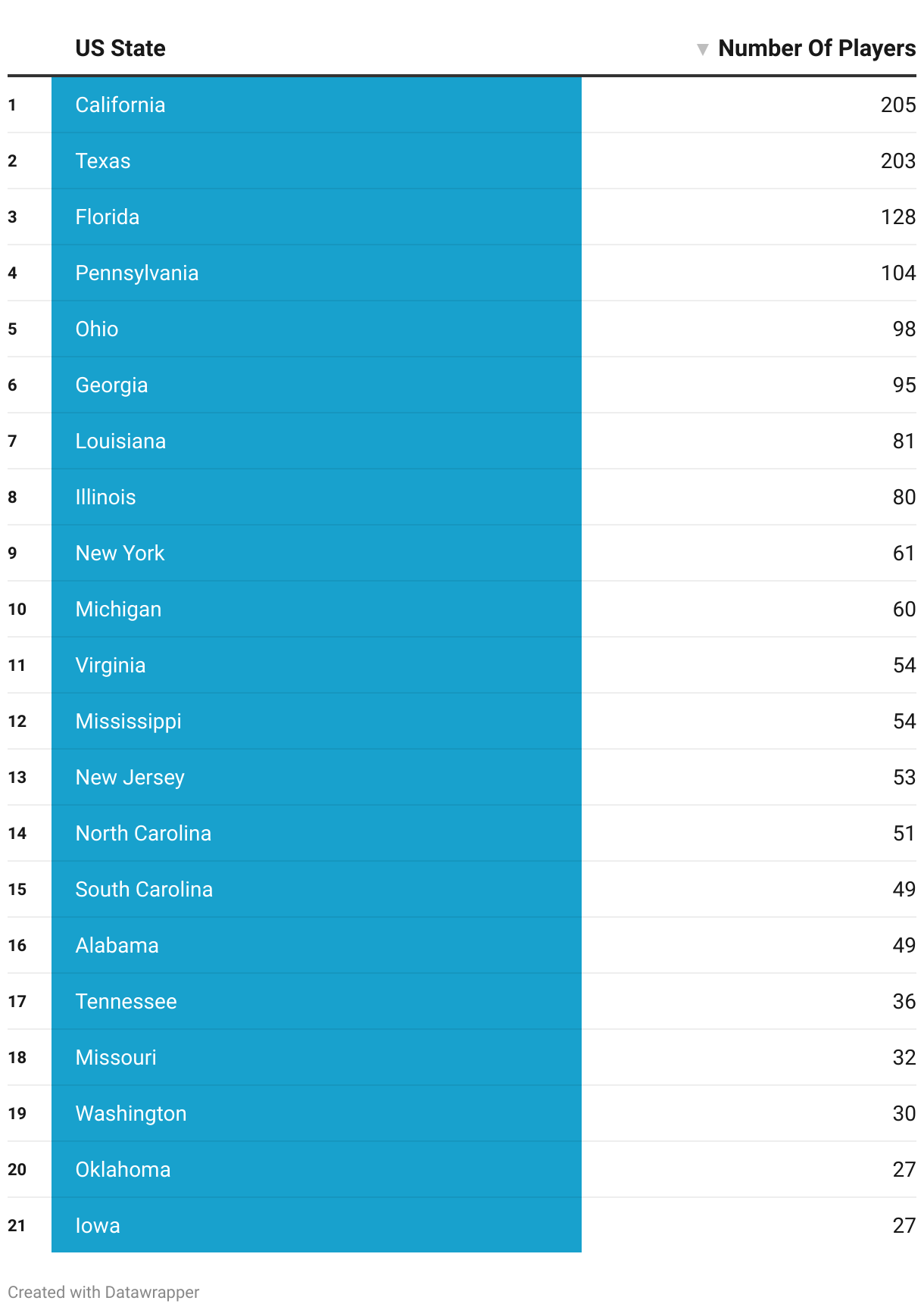Click the New York value 61

[904, 553]
